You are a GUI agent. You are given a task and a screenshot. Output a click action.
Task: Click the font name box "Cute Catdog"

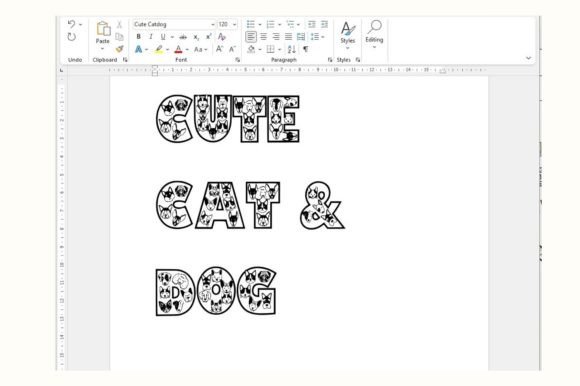[171, 24]
